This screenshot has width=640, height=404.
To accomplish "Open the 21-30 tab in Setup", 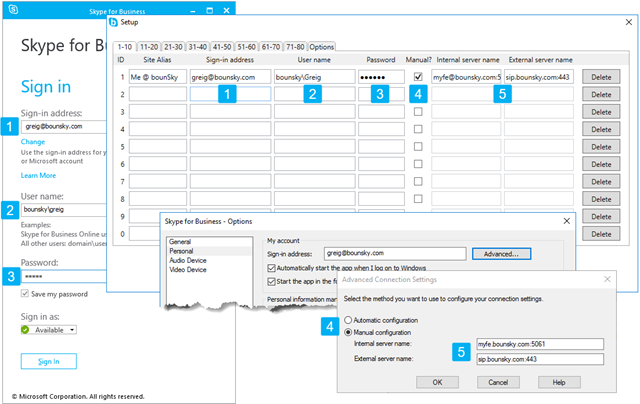I will (173, 47).
